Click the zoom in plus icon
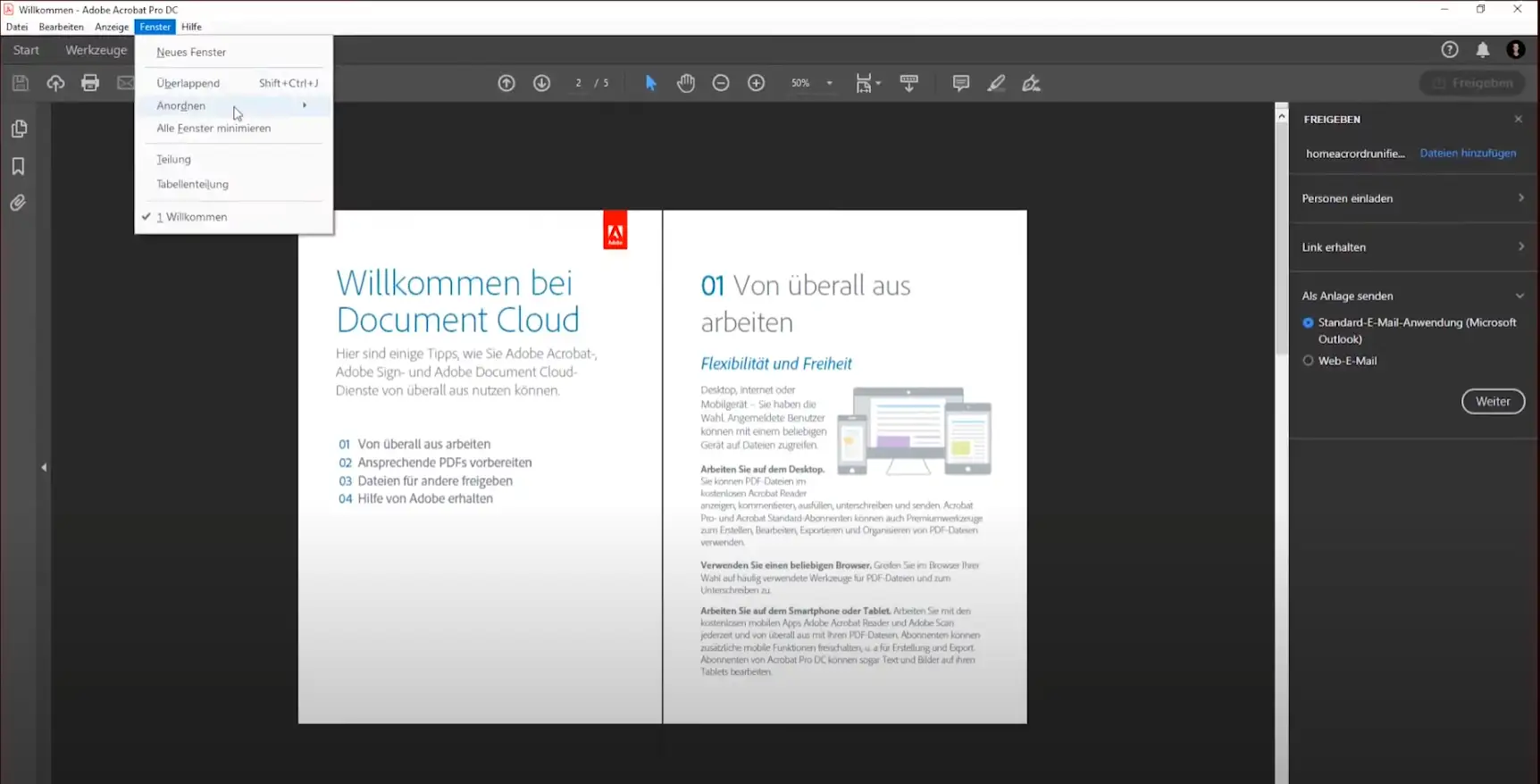The image size is (1540, 784). [x=756, y=83]
